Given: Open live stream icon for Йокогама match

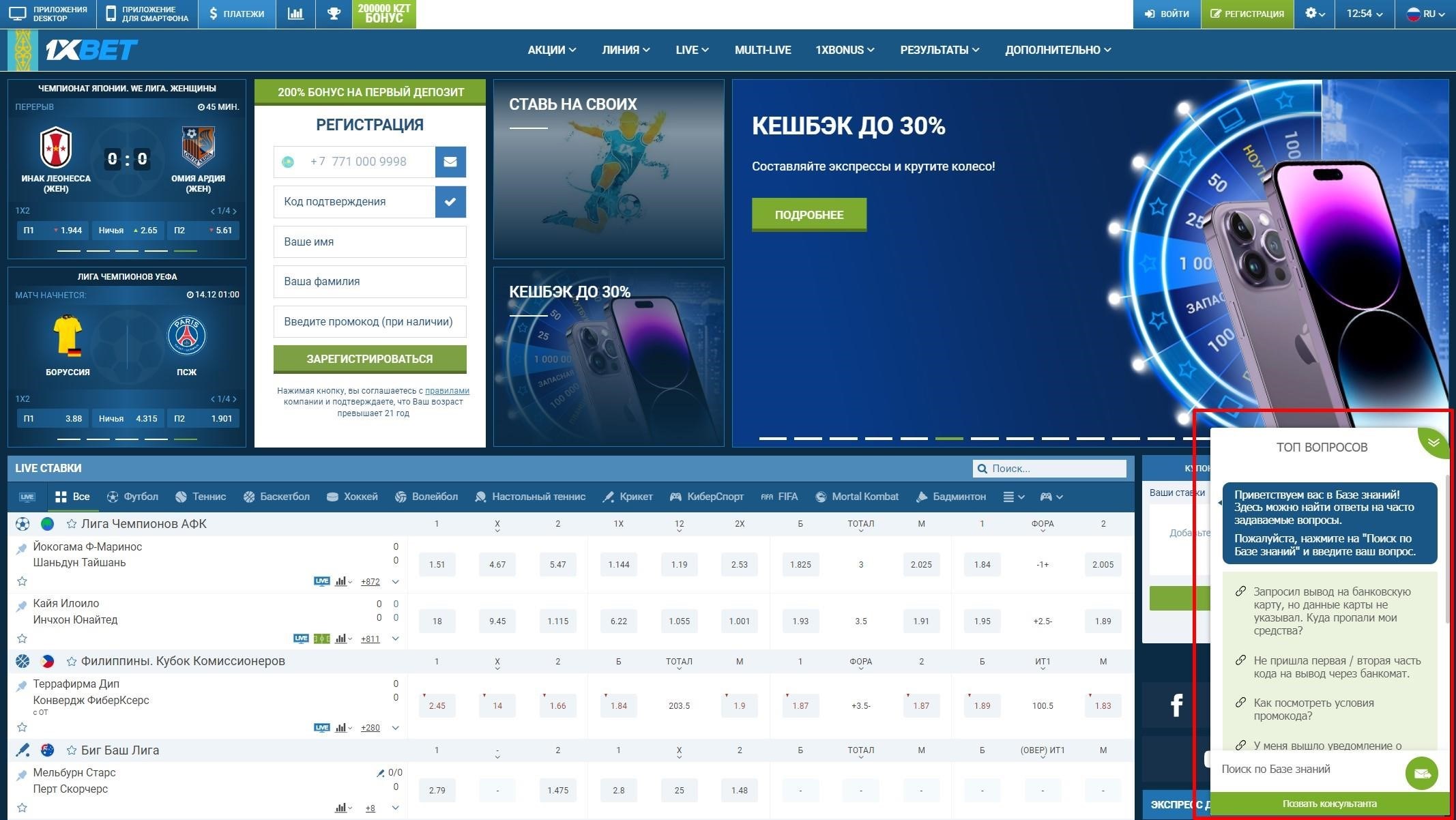Looking at the screenshot, I should 322,581.
